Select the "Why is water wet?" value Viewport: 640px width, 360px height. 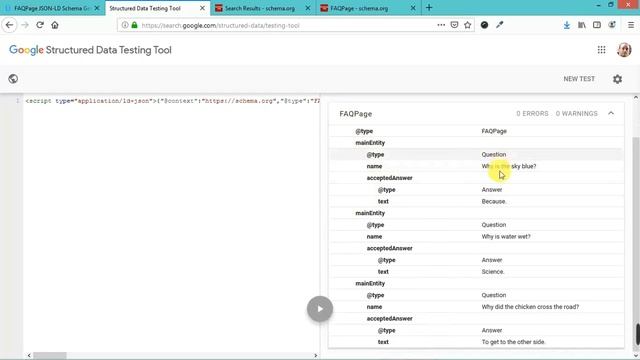pyautogui.click(x=506, y=236)
